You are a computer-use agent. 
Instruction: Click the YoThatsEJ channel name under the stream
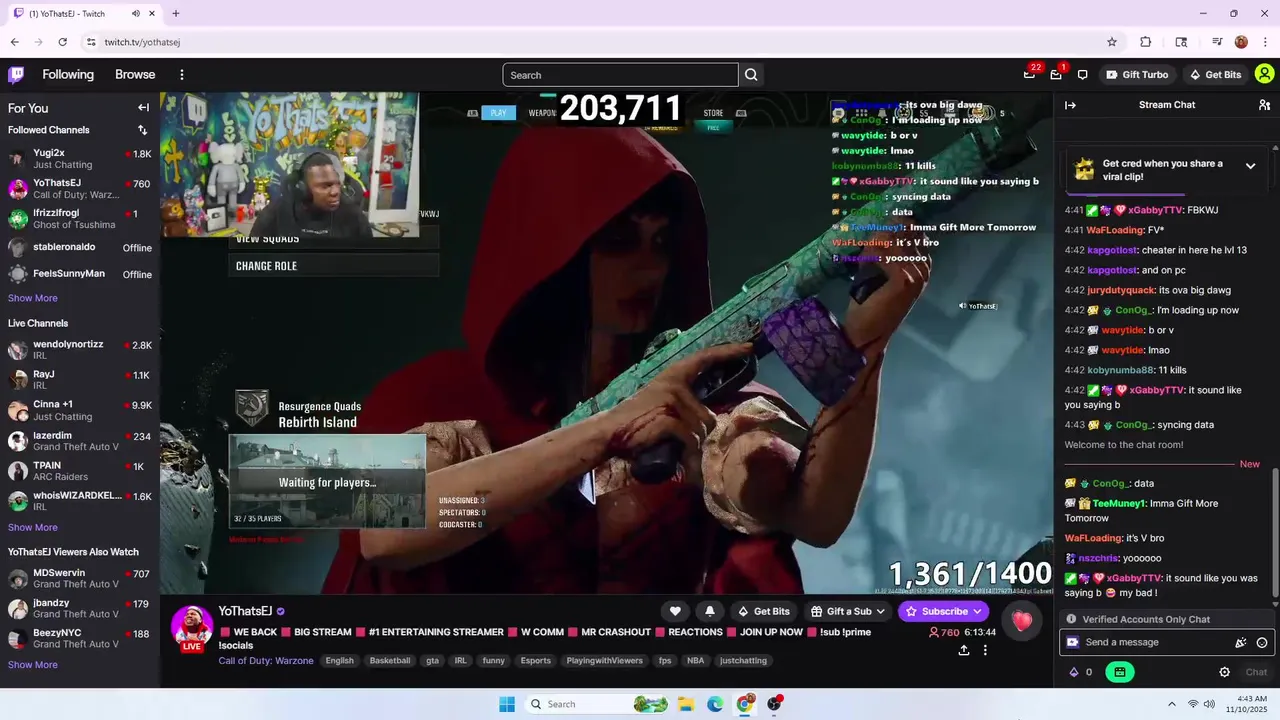pos(245,611)
